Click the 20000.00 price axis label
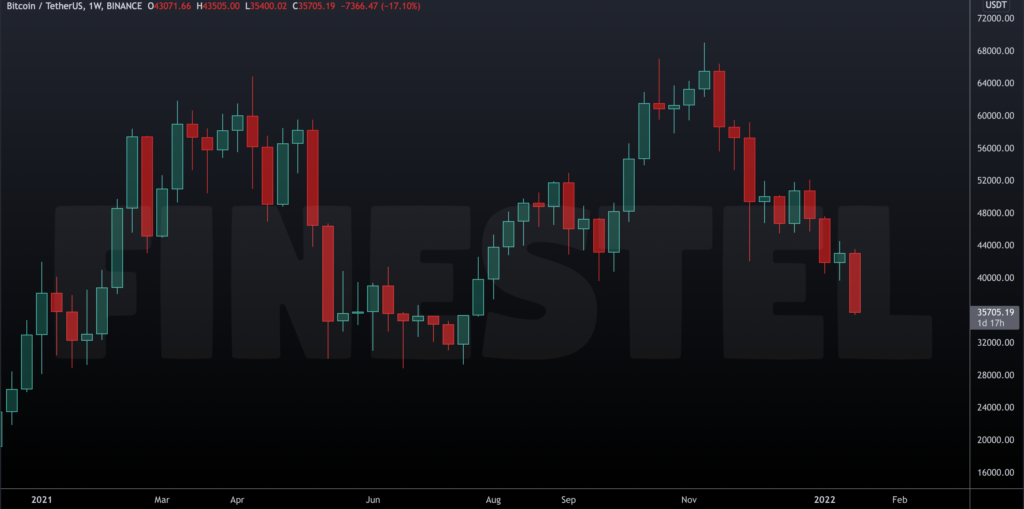The width and height of the screenshot is (1024, 509). [995, 440]
